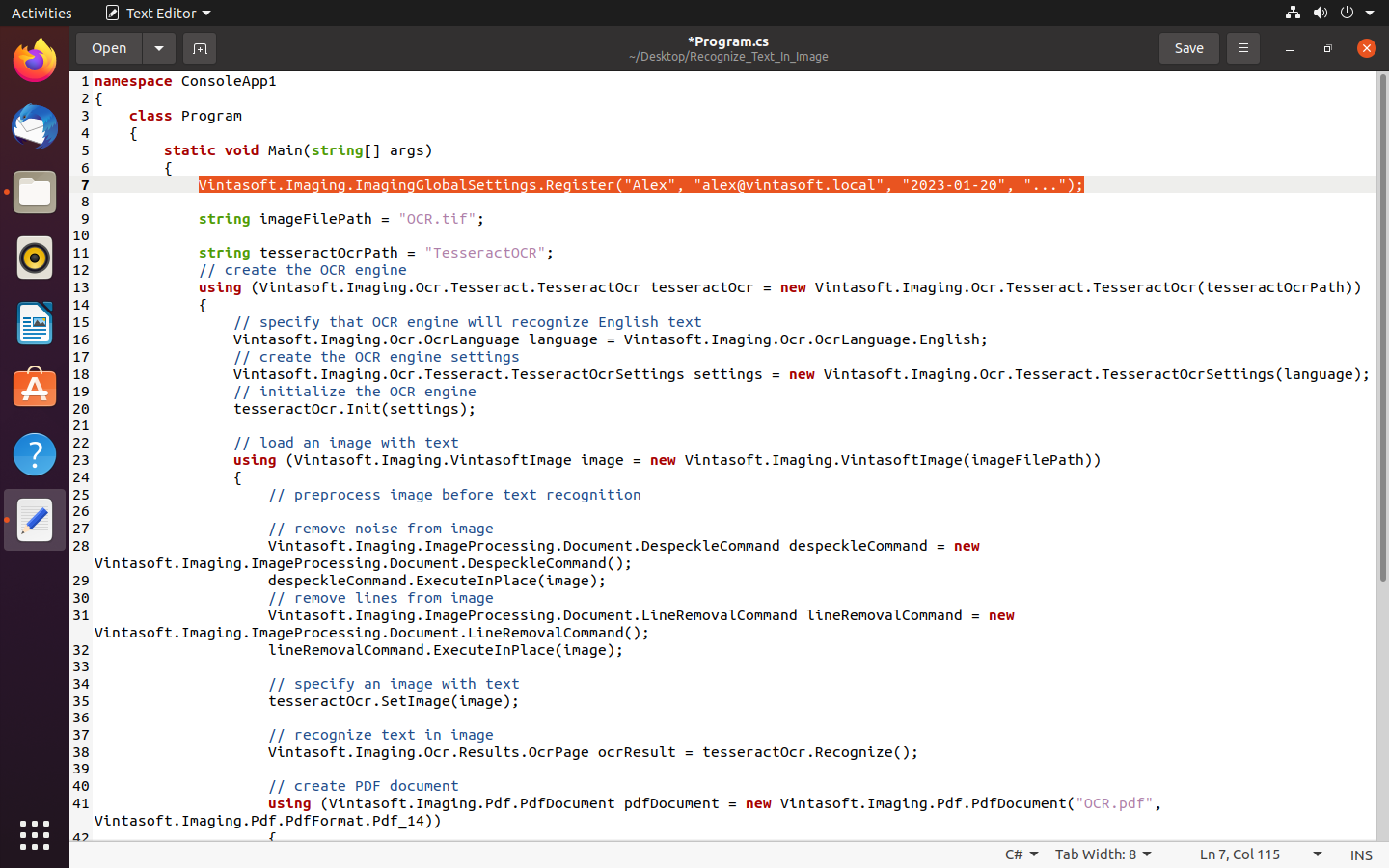Show all applications grid
Image resolution: width=1389 pixels, height=868 pixels.
pyautogui.click(x=35, y=835)
